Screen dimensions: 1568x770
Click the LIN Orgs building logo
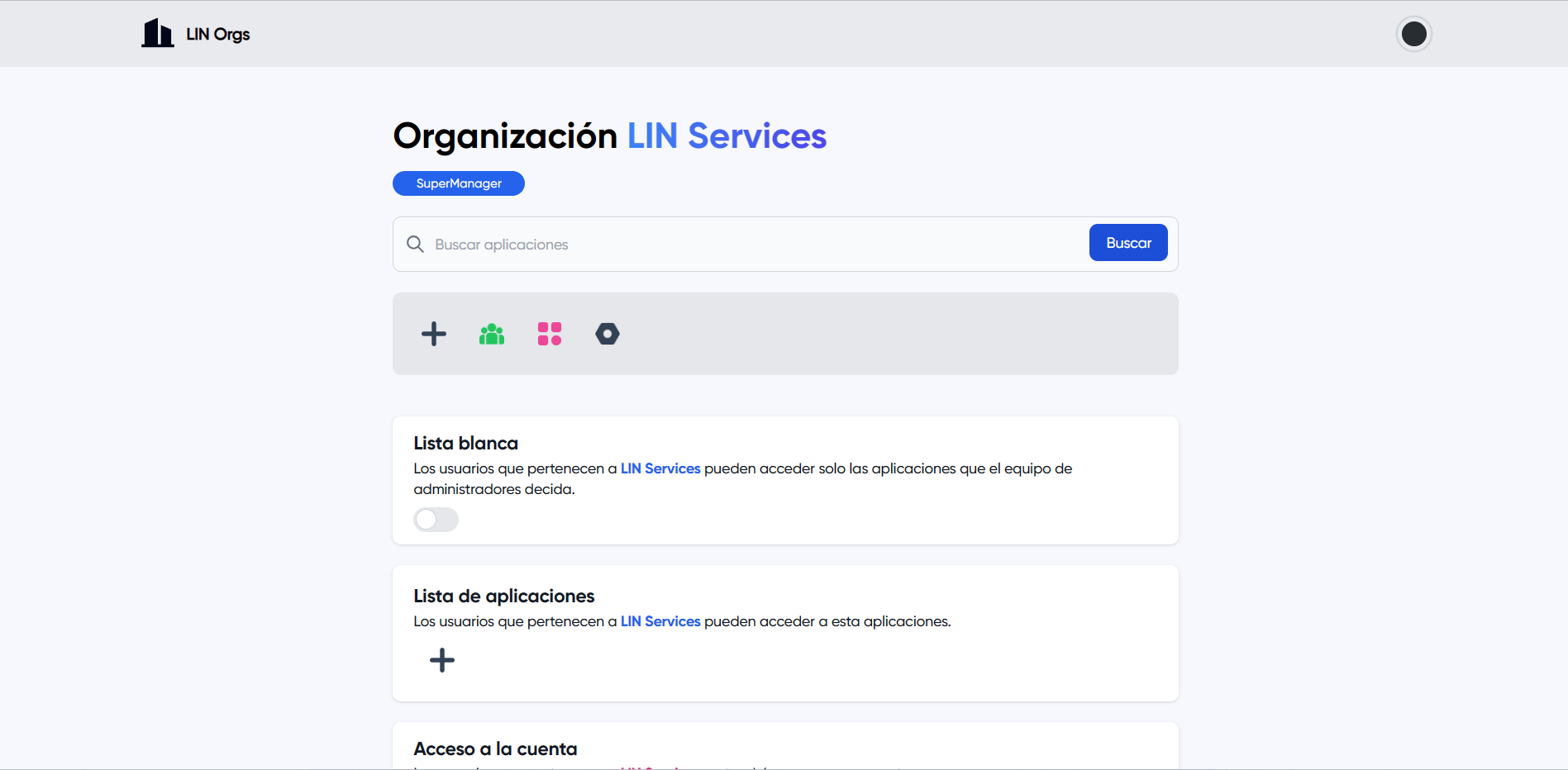158,33
